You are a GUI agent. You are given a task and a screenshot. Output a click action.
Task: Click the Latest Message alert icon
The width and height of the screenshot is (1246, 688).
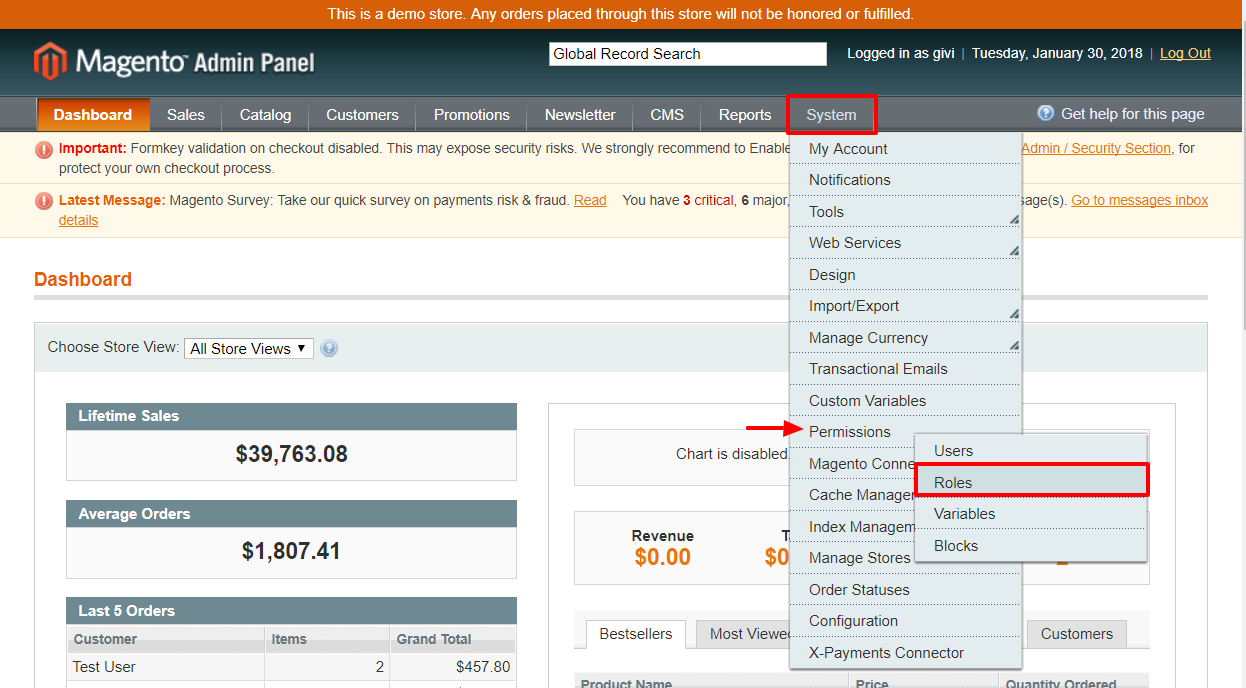coord(44,201)
